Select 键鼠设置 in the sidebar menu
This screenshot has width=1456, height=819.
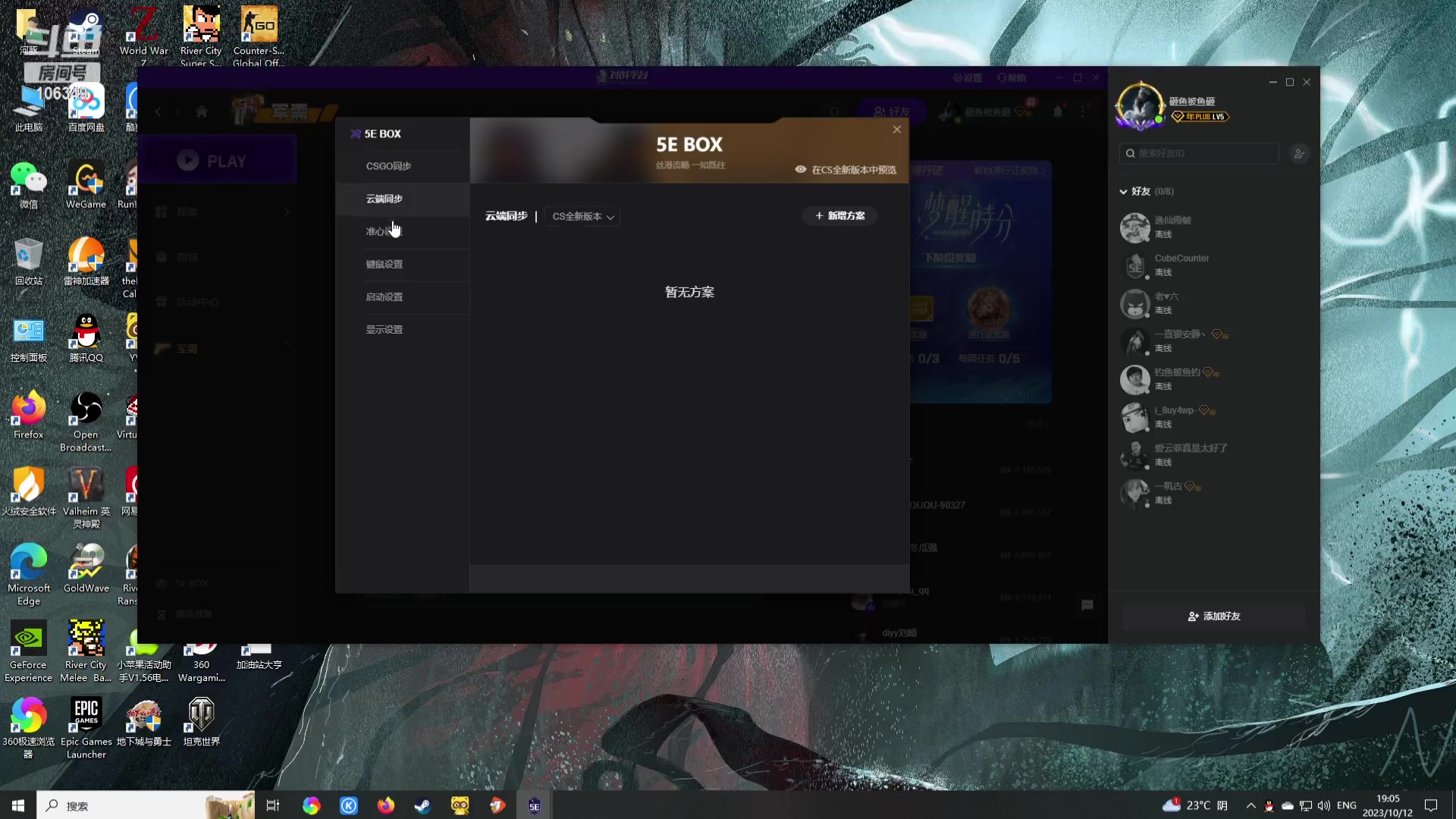pyautogui.click(x=384, y=265)
